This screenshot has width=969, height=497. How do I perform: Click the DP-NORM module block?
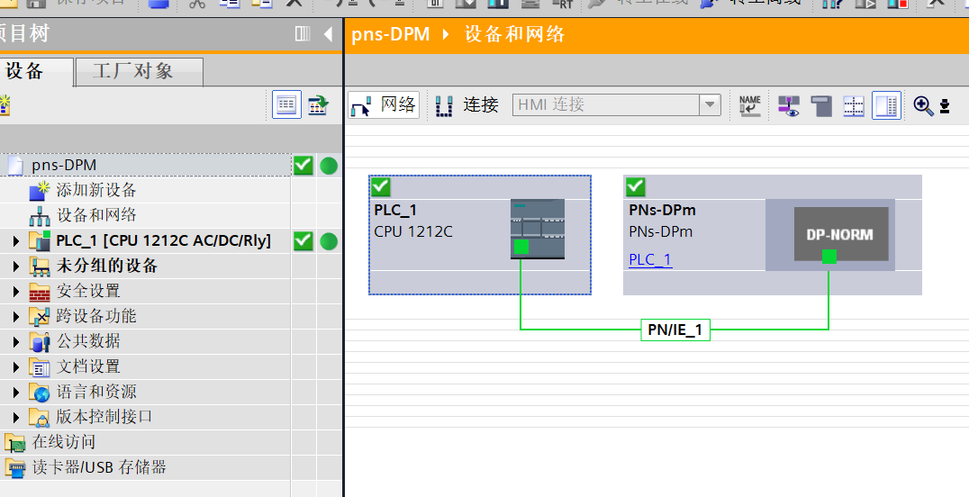(841, 234)
